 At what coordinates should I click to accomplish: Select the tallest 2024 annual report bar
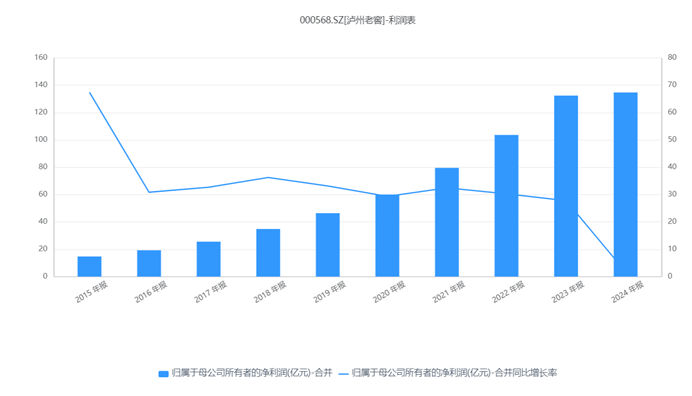(x=626, y=185)
